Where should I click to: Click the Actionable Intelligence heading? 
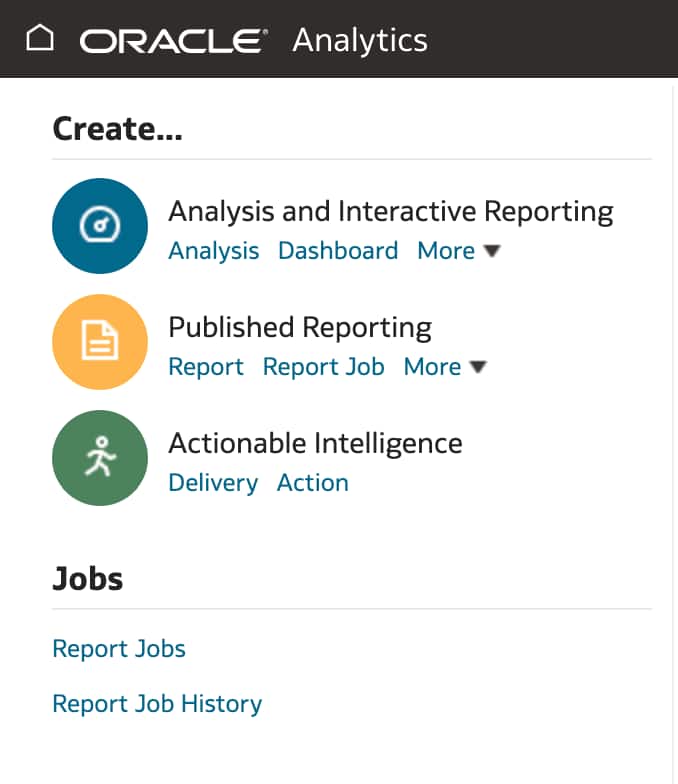(316, 444)
